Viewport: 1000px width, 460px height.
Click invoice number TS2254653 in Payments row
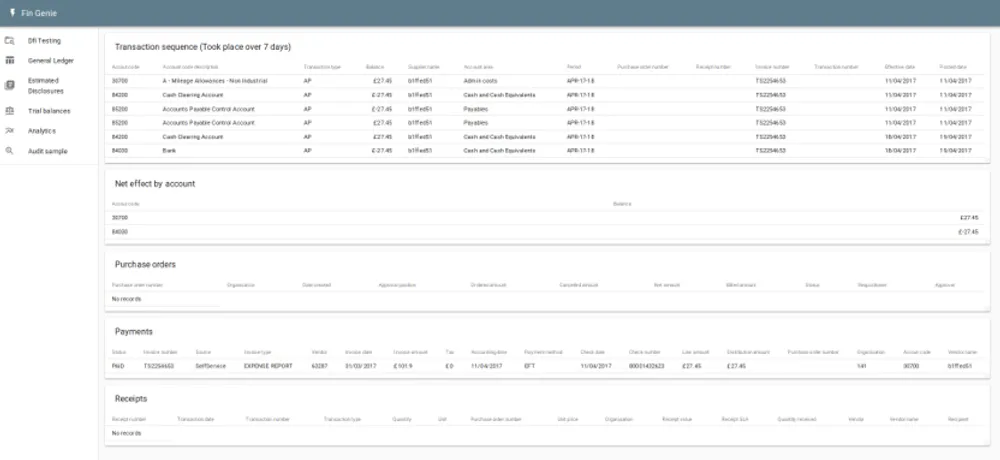coord(159,366)
